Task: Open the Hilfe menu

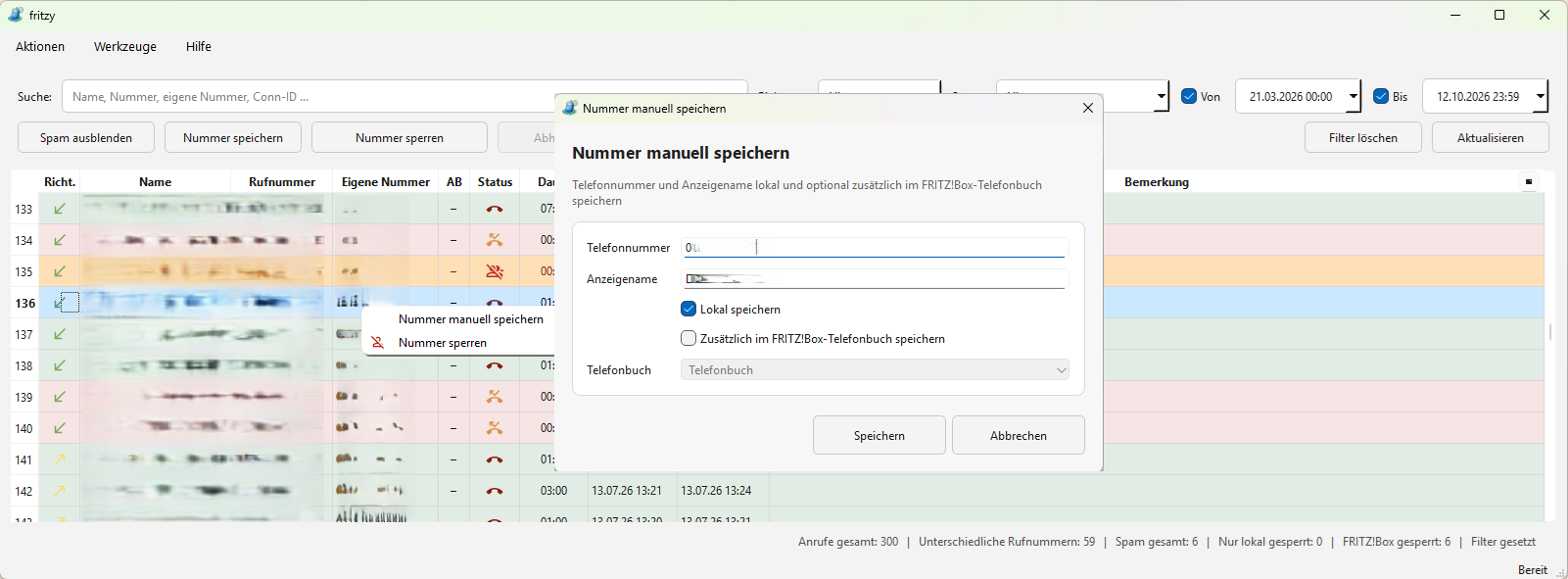Action: tap(199, 46)
